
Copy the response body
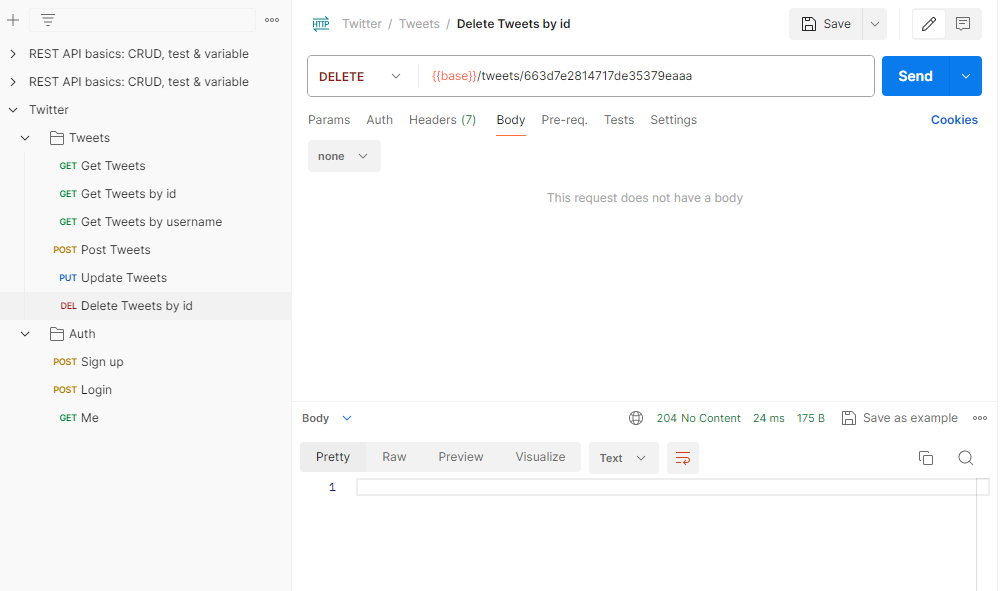click(x=926, y=458)
